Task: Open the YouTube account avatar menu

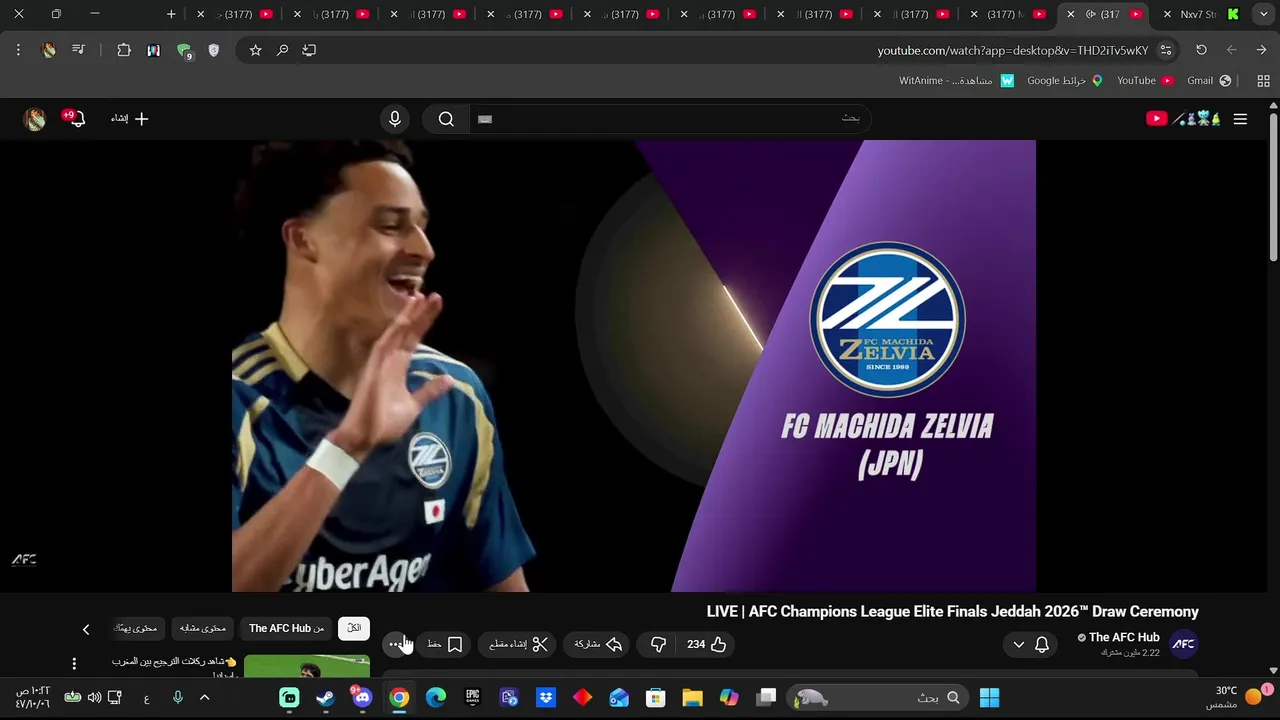Action: (x=35, y=119)
